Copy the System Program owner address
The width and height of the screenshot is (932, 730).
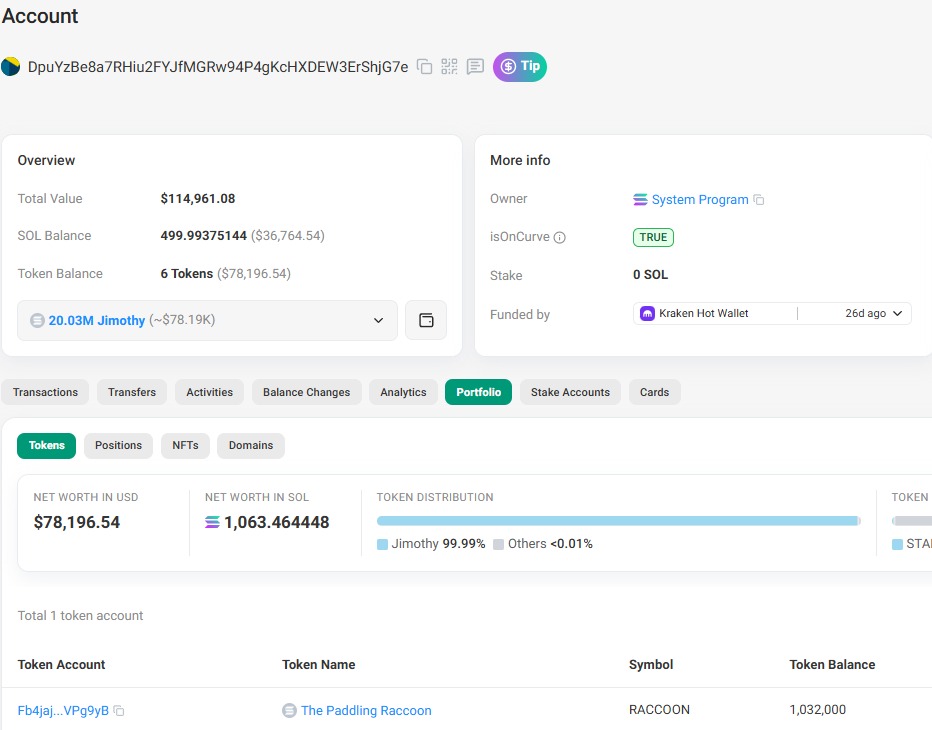[x=759, y=200]
